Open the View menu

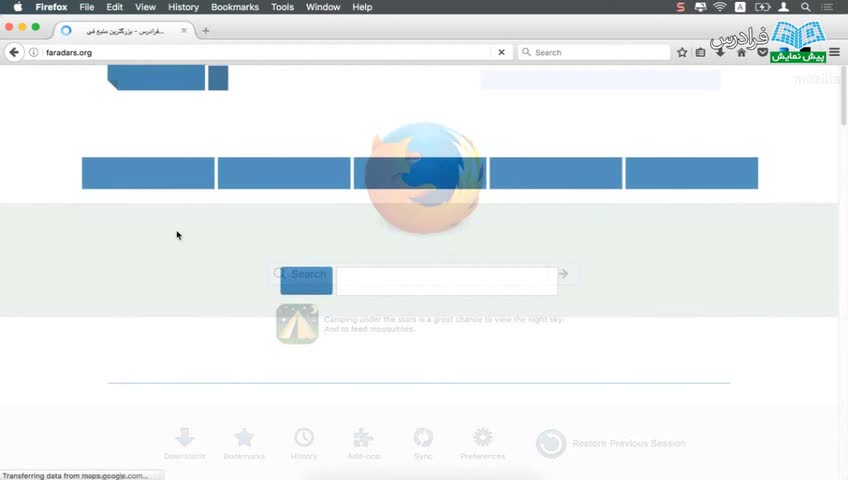tap(145, 7)
